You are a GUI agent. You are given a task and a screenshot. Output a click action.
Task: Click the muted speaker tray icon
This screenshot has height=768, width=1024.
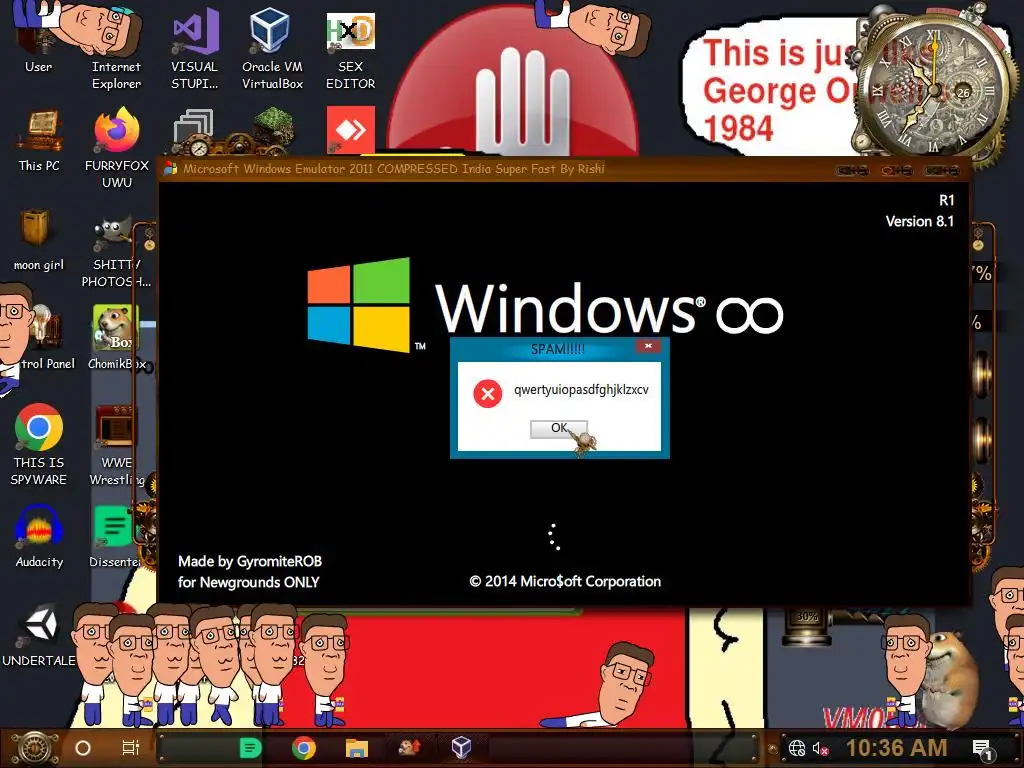coord(820,748)
